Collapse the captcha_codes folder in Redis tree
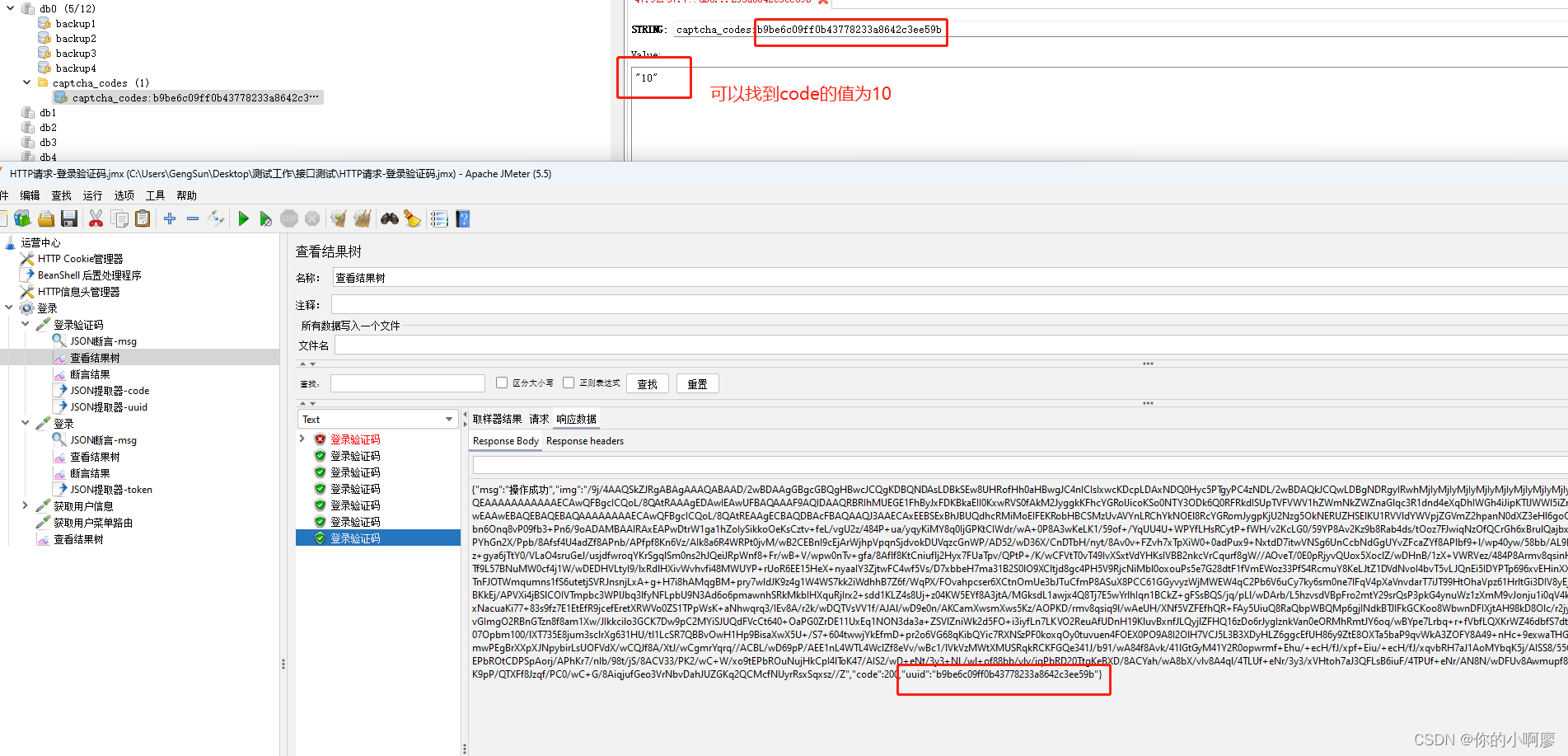Screen dimensions: 1568x756 point(26,82)
